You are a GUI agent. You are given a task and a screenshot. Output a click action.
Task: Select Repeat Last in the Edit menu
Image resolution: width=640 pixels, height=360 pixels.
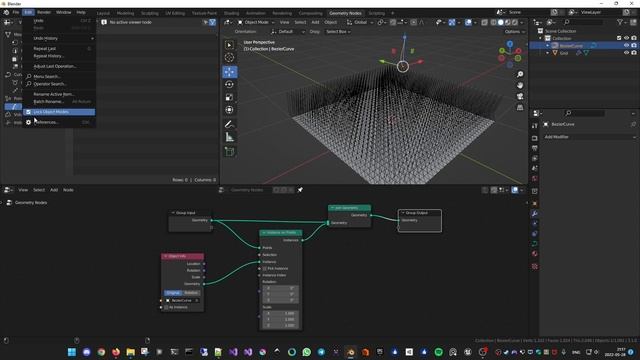click(60, 48)
